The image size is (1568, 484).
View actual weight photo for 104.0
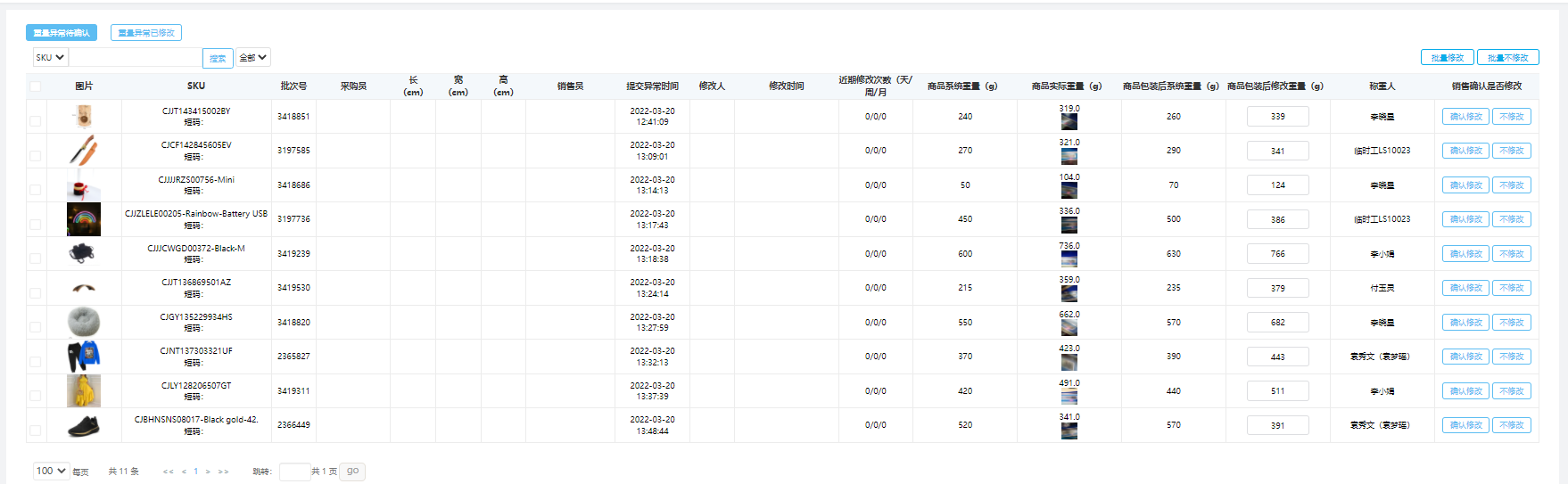[1069, 191]
